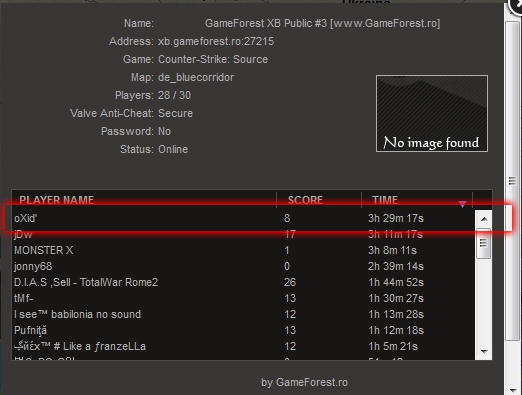Click the Status value Online
522x395 pixels.
coord(173,149)
